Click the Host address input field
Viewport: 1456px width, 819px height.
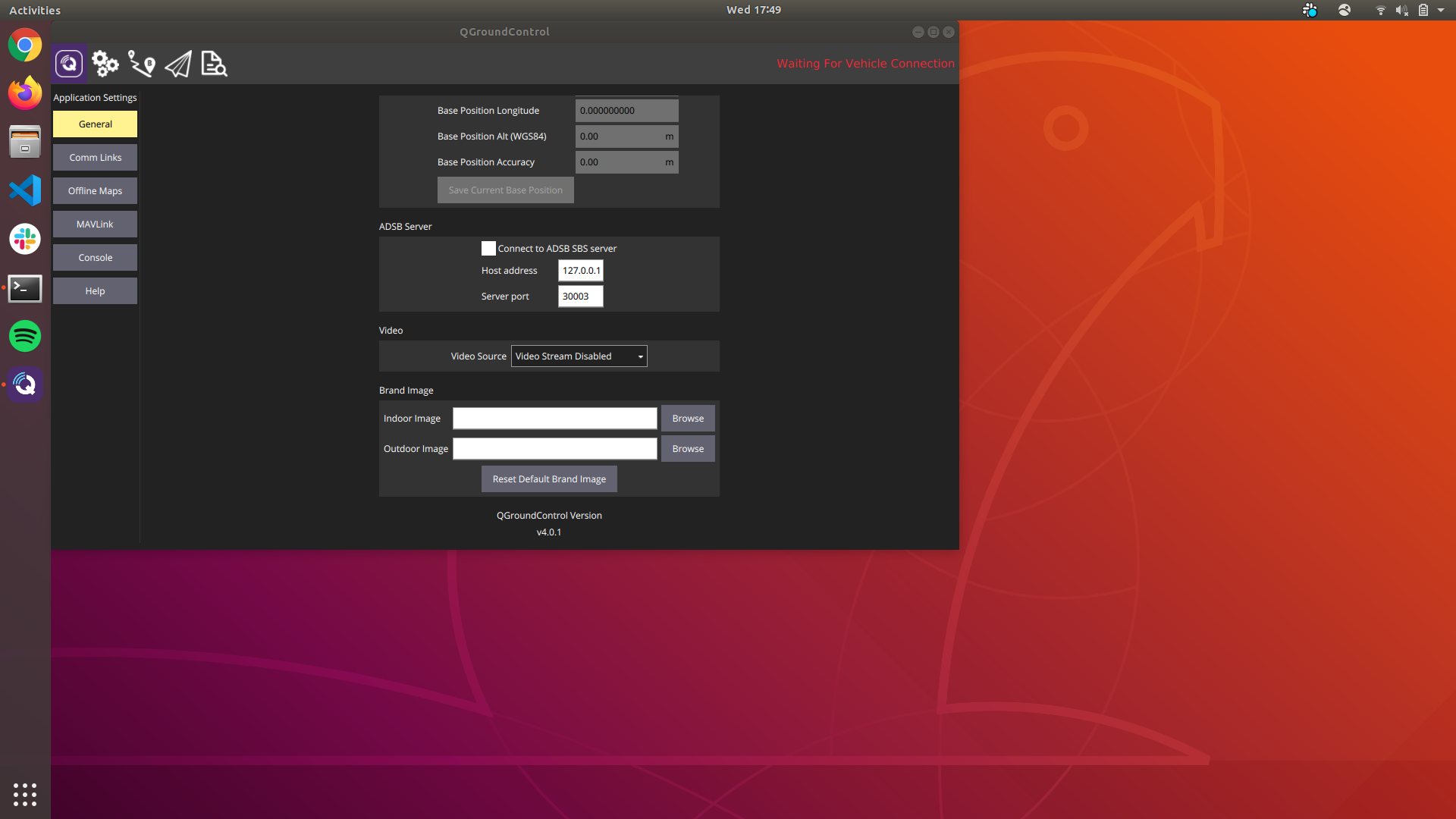coord(580,270)
